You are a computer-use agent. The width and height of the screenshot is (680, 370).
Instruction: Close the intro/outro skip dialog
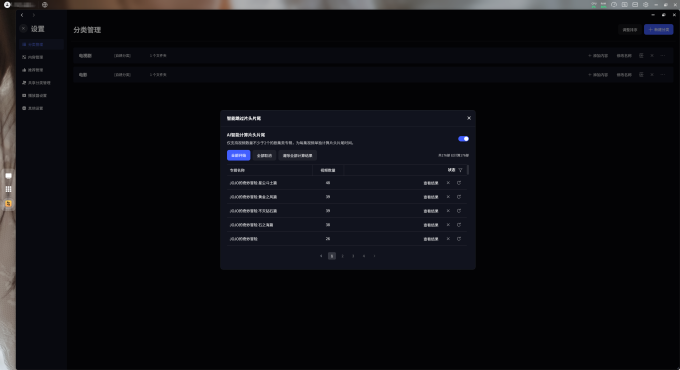(469, 118)
